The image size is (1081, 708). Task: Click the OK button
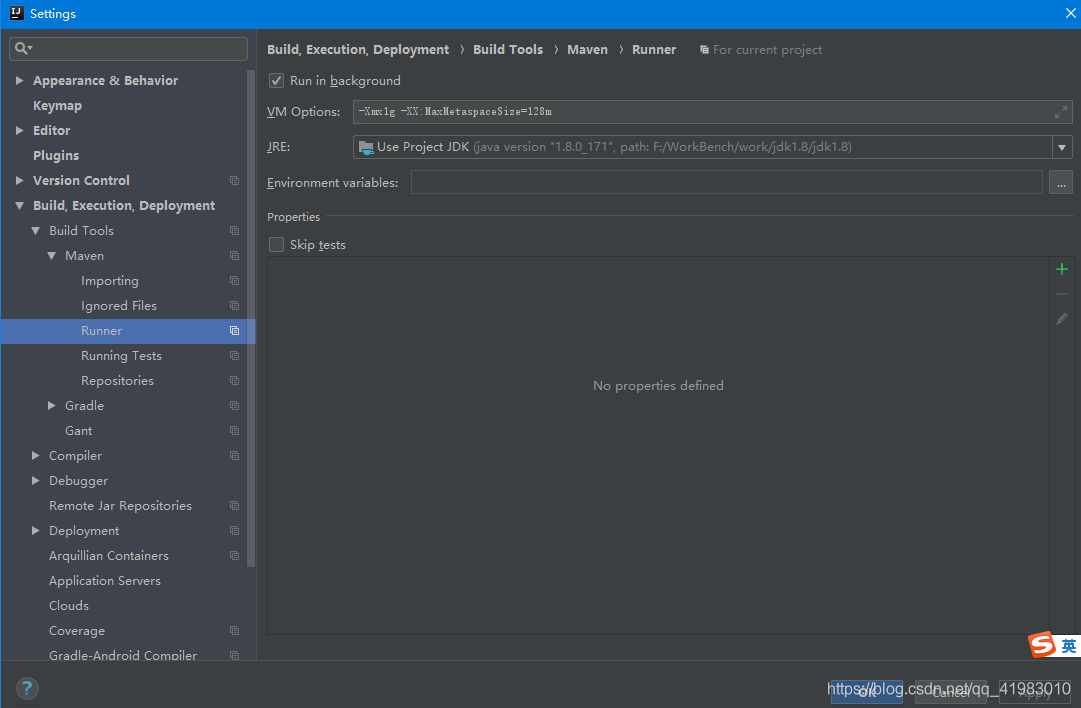click(866, 690)
